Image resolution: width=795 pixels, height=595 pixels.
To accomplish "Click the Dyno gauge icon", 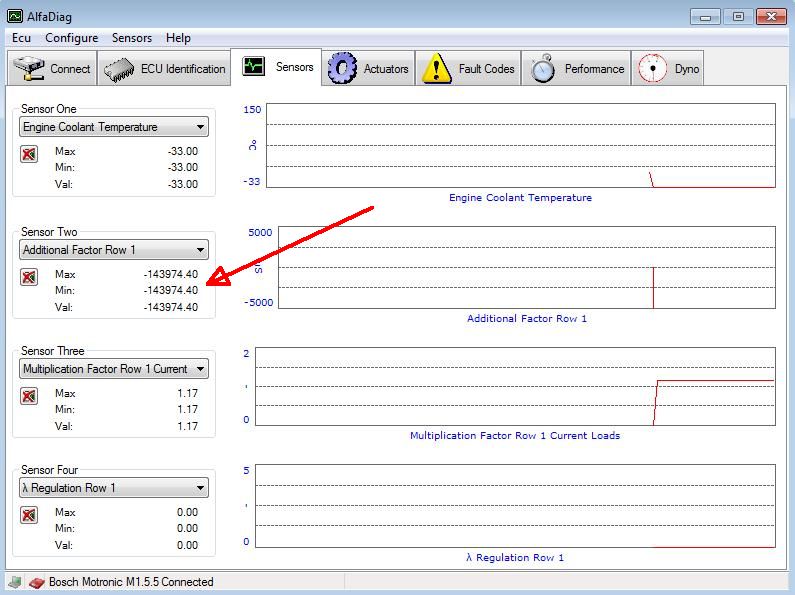I will coord(653,68).
